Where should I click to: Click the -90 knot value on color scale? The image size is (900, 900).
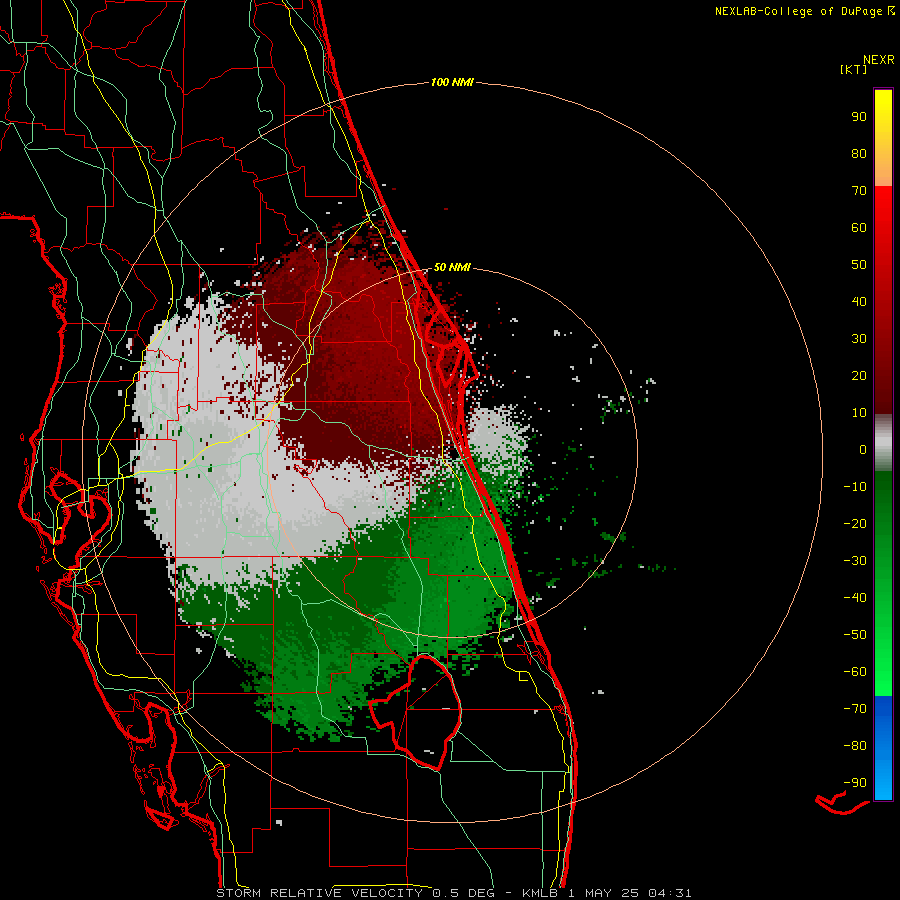(x=855, y=783)
